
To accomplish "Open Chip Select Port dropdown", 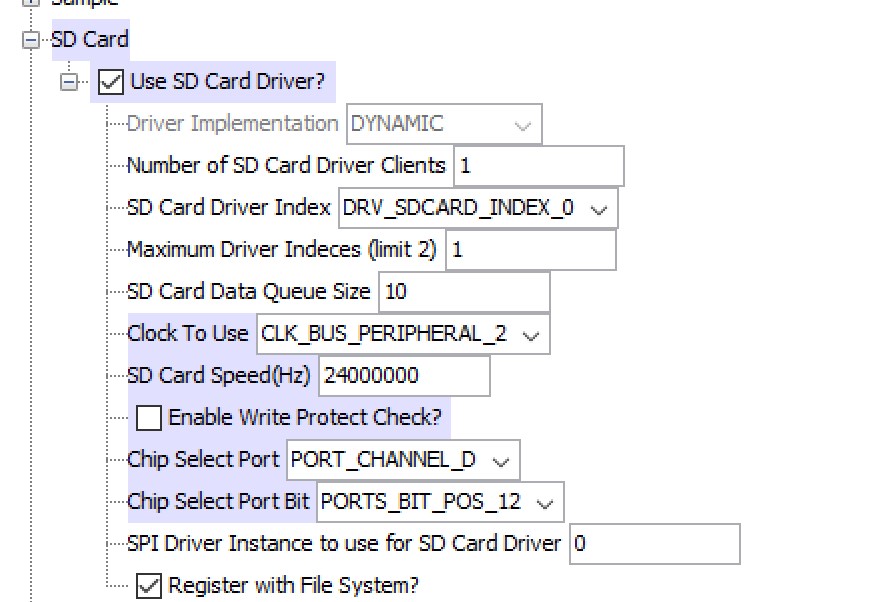I will coord(403,460).
